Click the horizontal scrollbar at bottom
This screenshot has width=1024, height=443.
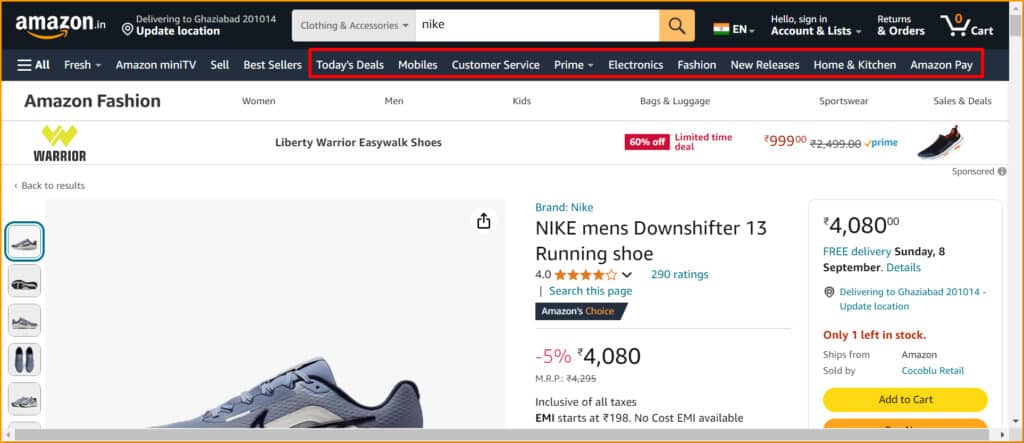(x=503, y=435)
